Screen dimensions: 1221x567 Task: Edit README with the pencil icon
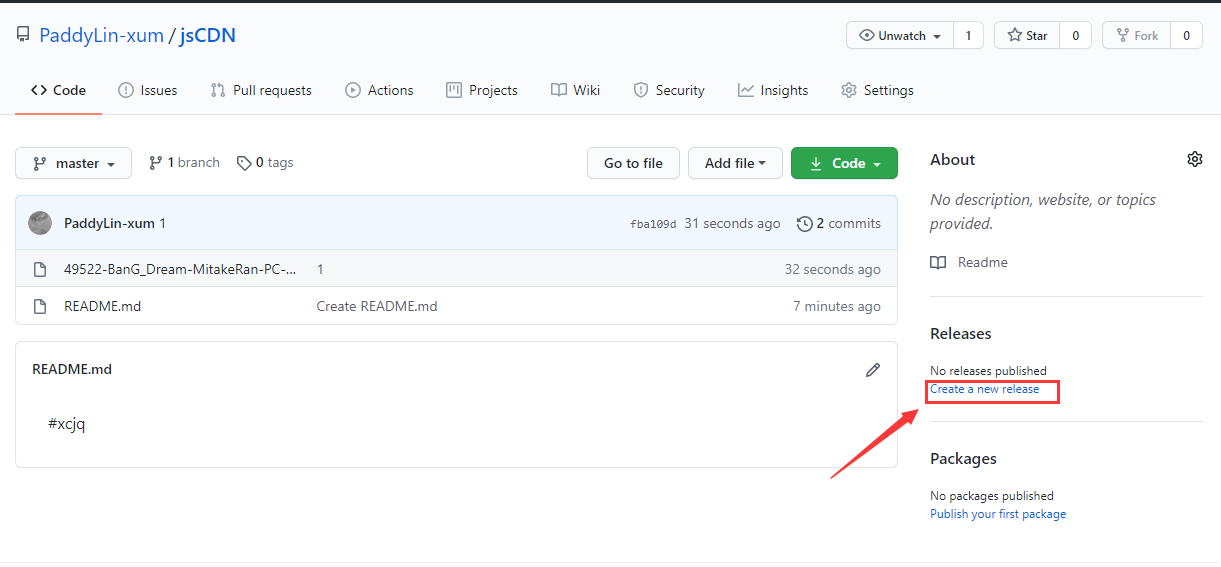[x=873, y=370]
